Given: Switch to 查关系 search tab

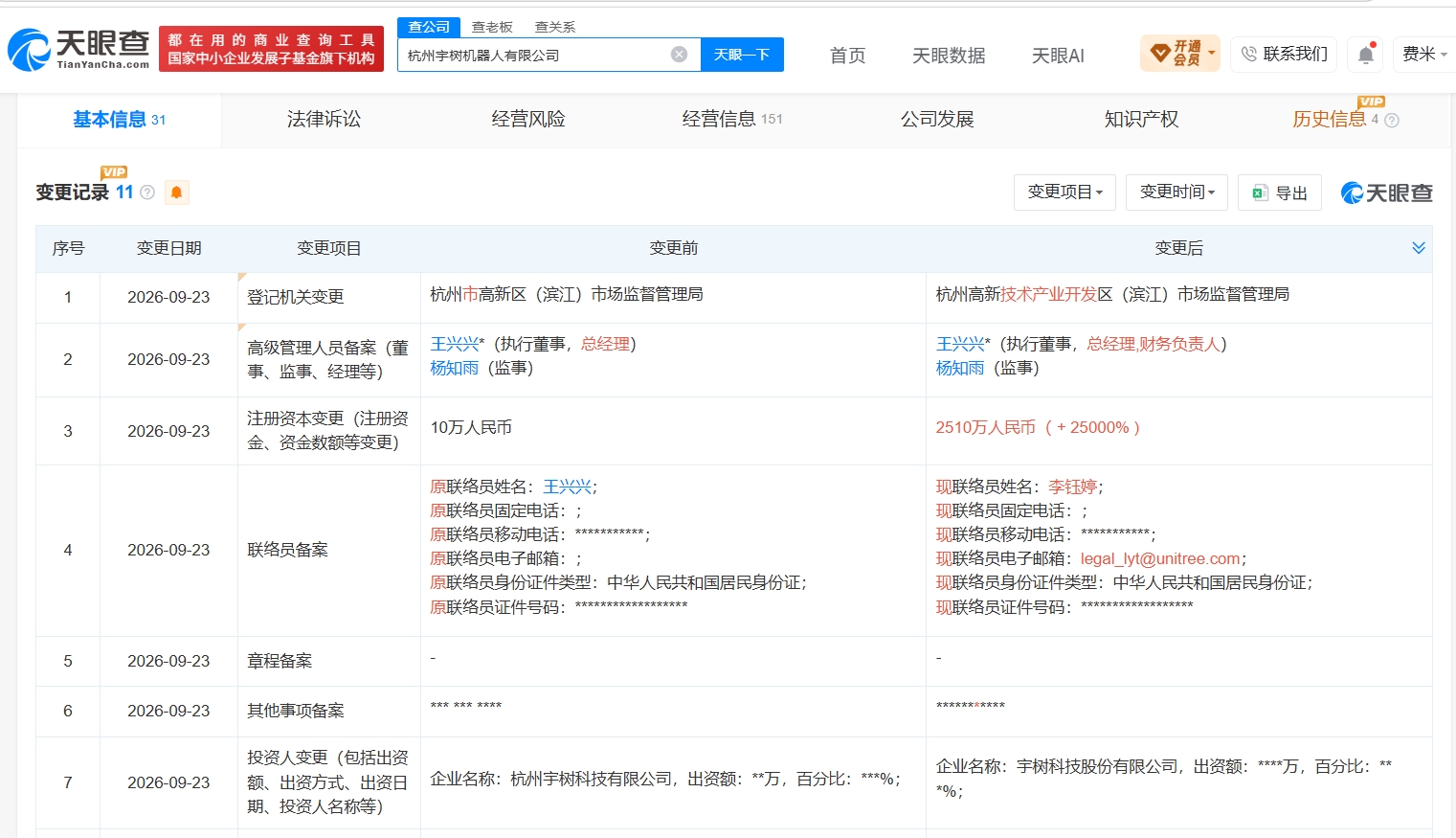Looking at the screenshot, I should pyautogui.click(x=555, y=27).
